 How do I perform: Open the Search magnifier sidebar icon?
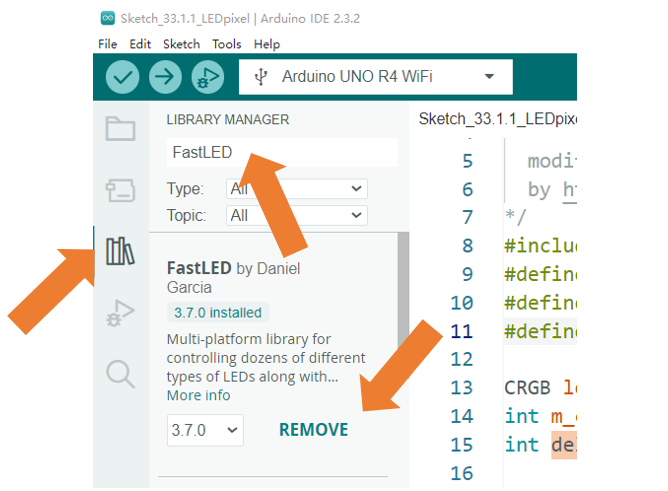[x=121, y=374]
